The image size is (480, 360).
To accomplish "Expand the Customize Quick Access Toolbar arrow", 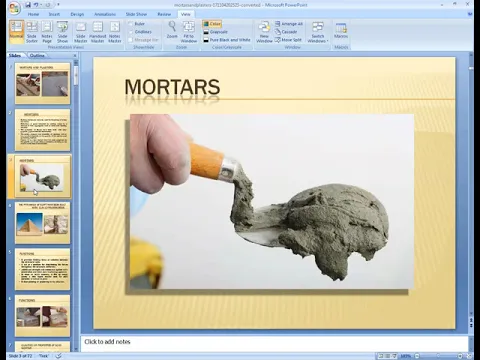I will (58, 5).
